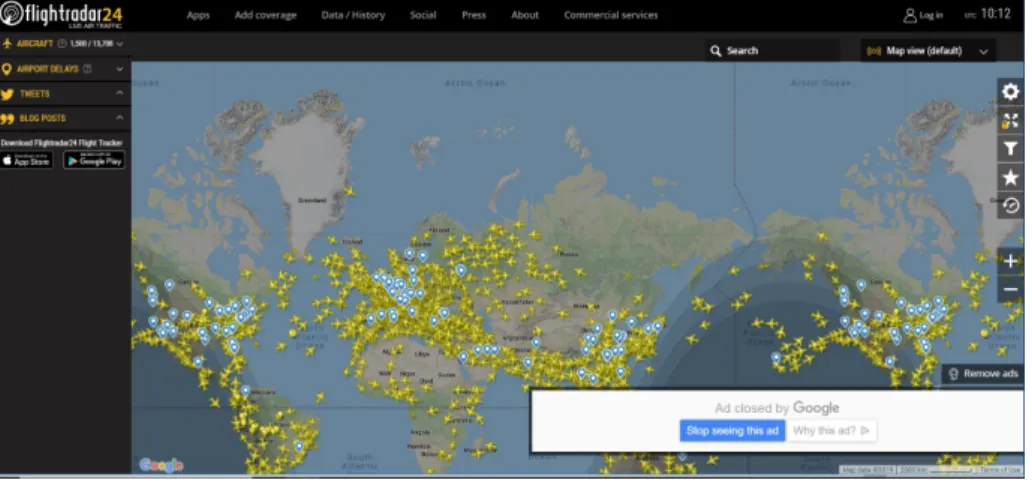Open the flight filter funnel icon
The height and width of the screenshot is (483, 1032).
coord(1010,149)
